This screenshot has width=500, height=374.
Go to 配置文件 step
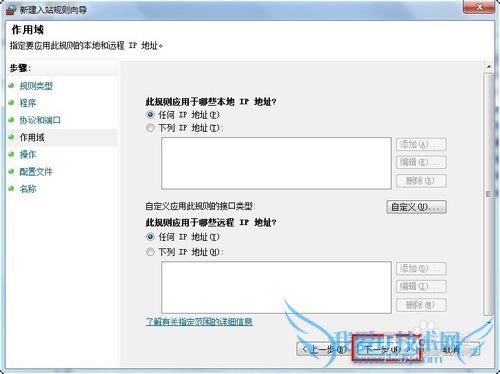click(x=36, y=172)
